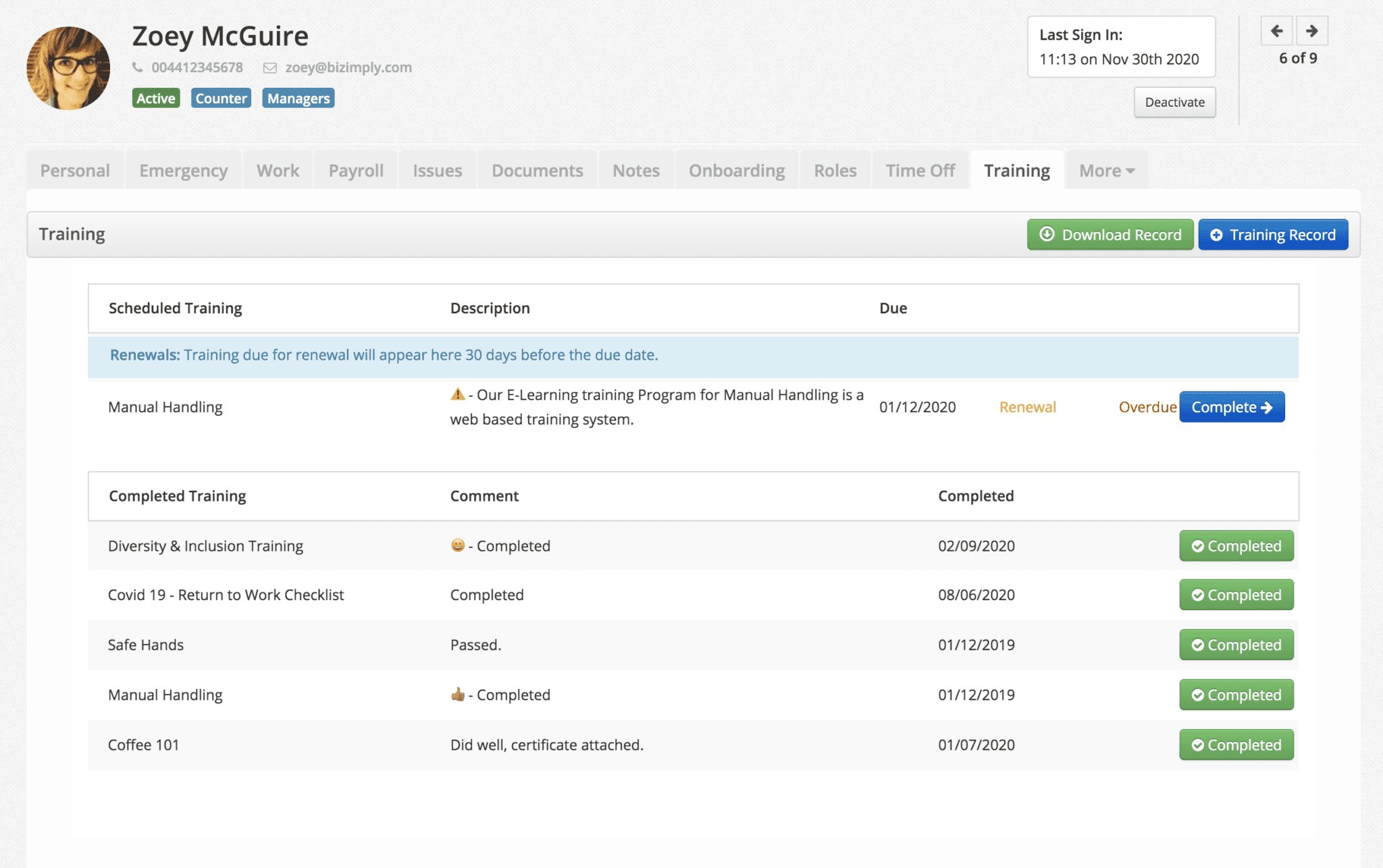Click the Managers tag badge
The width and height of the screenshot is (1383, 868).
pos(298,99)
